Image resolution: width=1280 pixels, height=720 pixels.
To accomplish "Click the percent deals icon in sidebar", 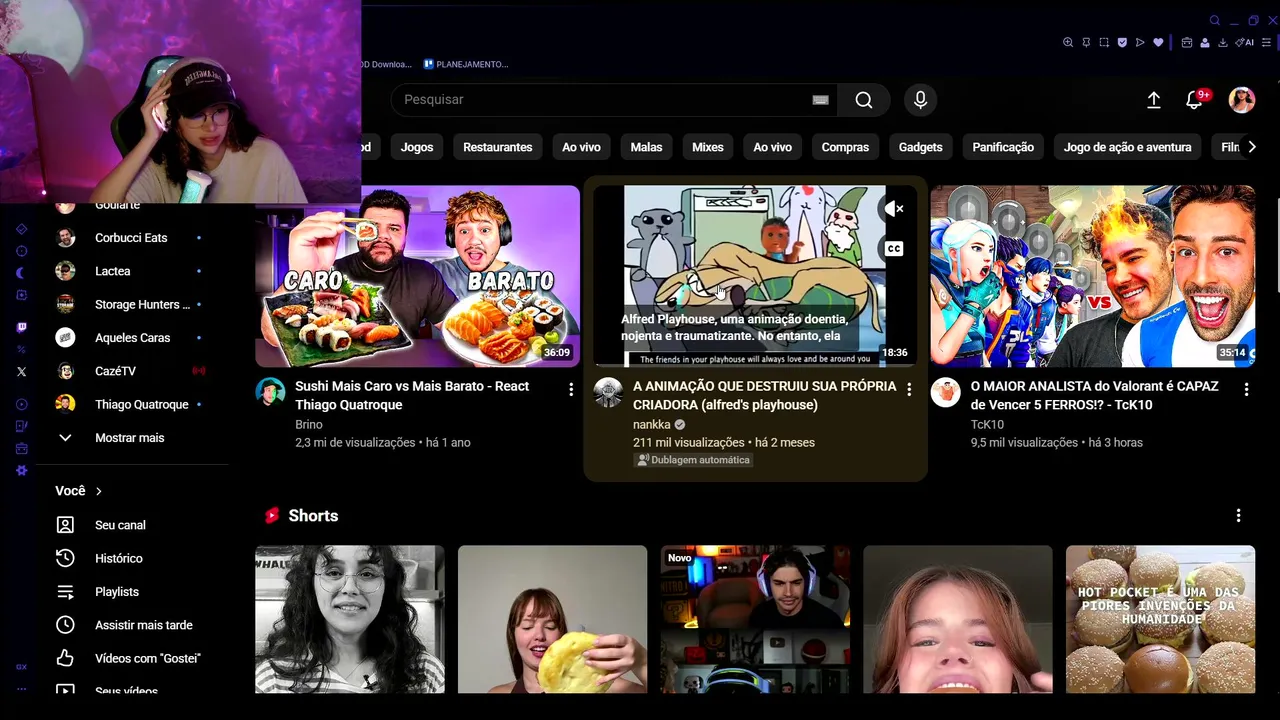I will click(x=22, y=349).
